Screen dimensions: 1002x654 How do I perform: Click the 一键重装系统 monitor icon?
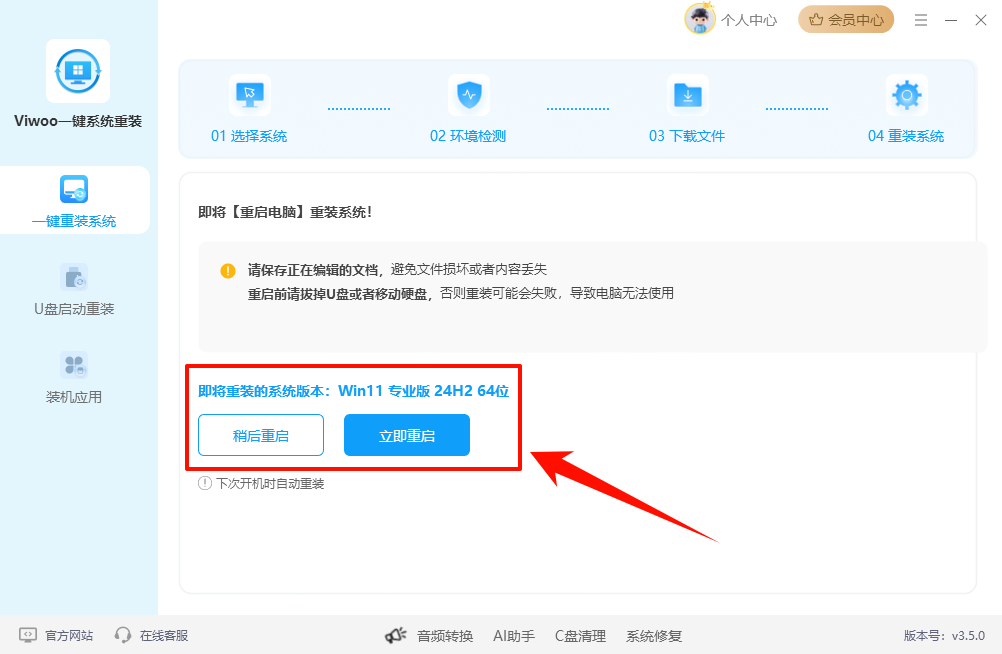click(74, 189)
